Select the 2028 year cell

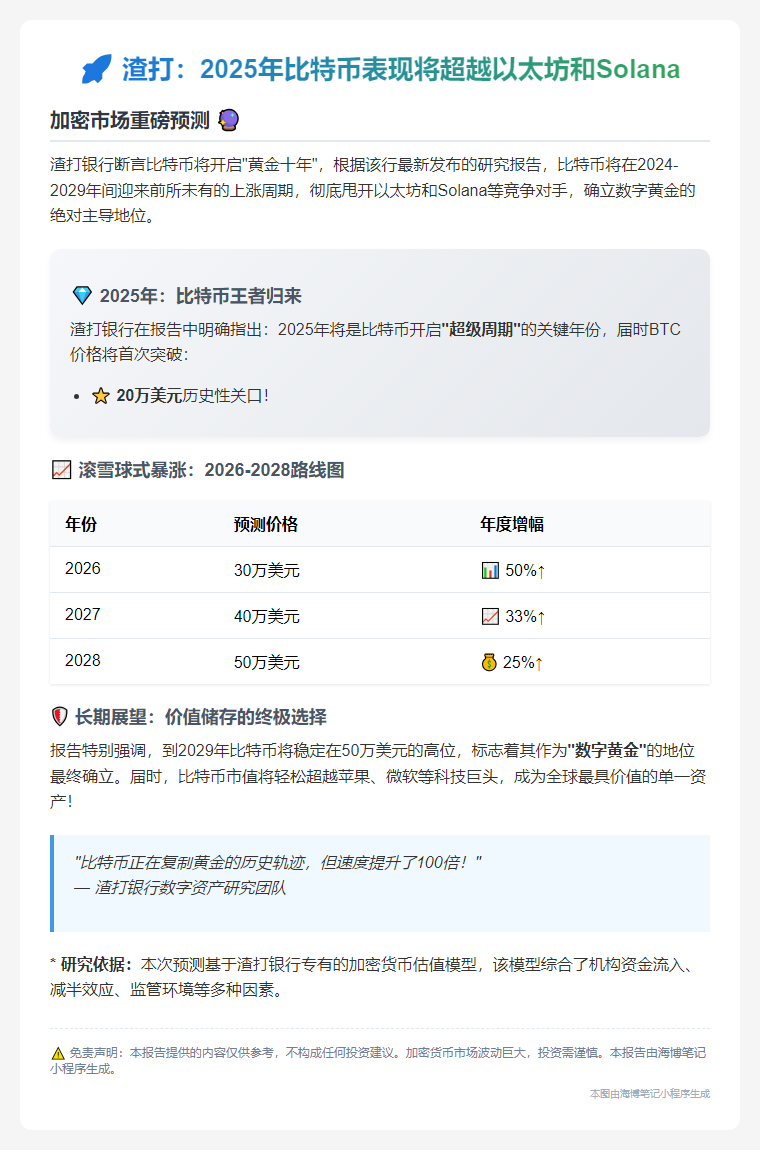[x=83, y=661]
